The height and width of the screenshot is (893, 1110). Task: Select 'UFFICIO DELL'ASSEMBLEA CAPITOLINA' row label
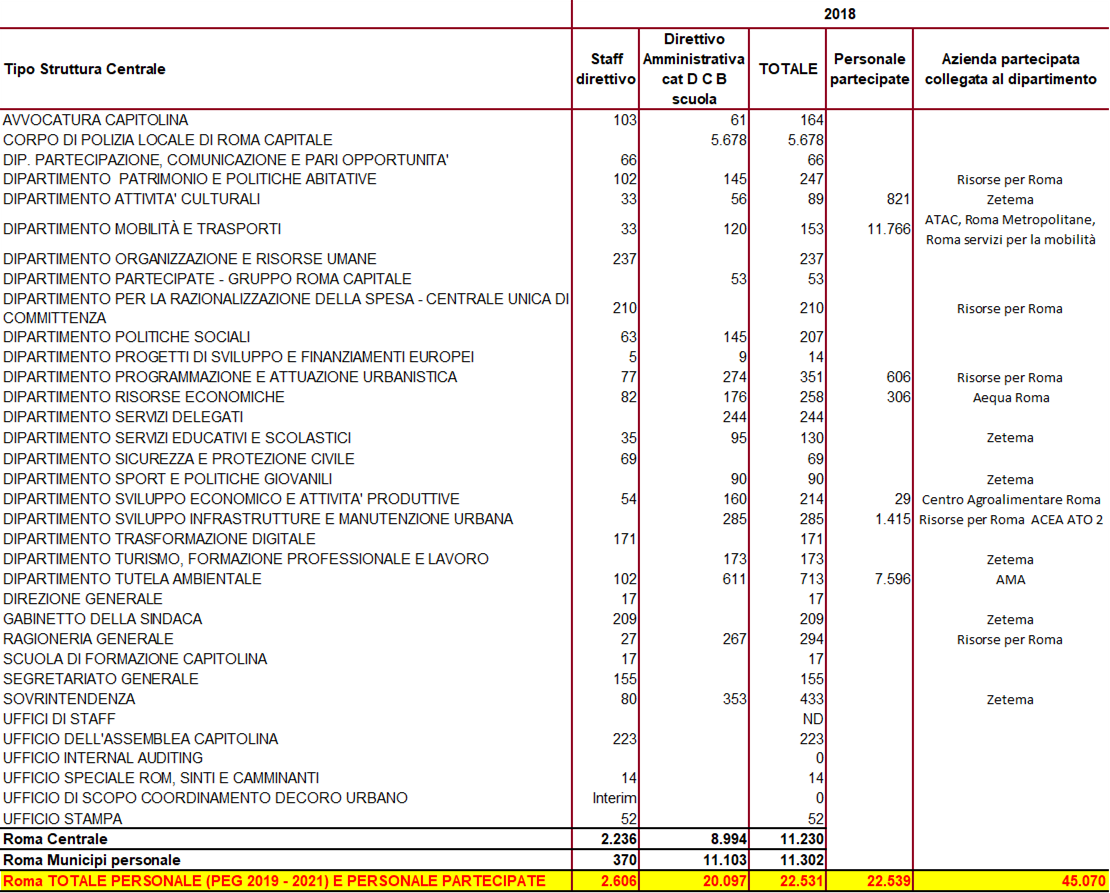tap(141, 739)
